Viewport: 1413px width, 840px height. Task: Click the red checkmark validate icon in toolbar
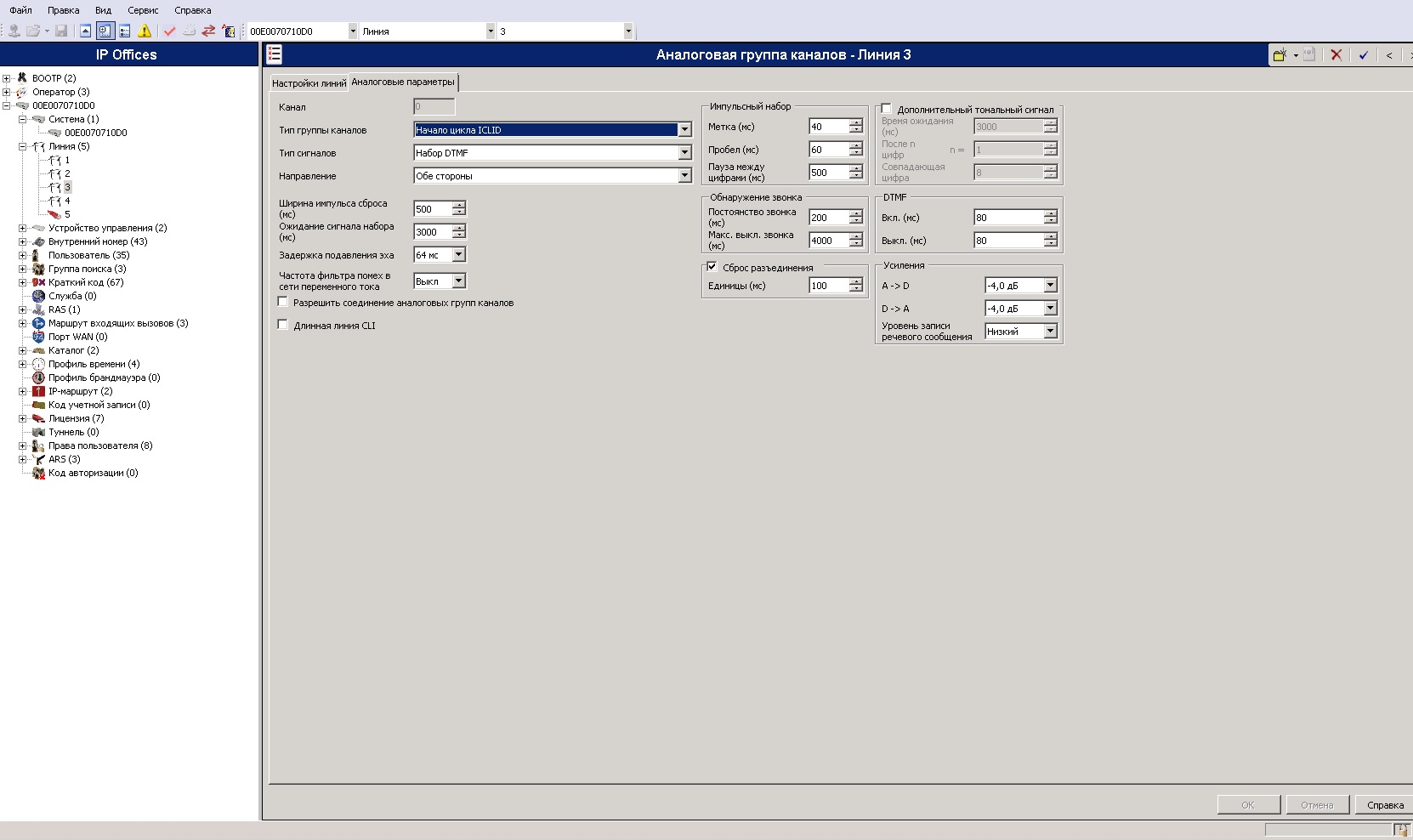click(x=169, y=31)
